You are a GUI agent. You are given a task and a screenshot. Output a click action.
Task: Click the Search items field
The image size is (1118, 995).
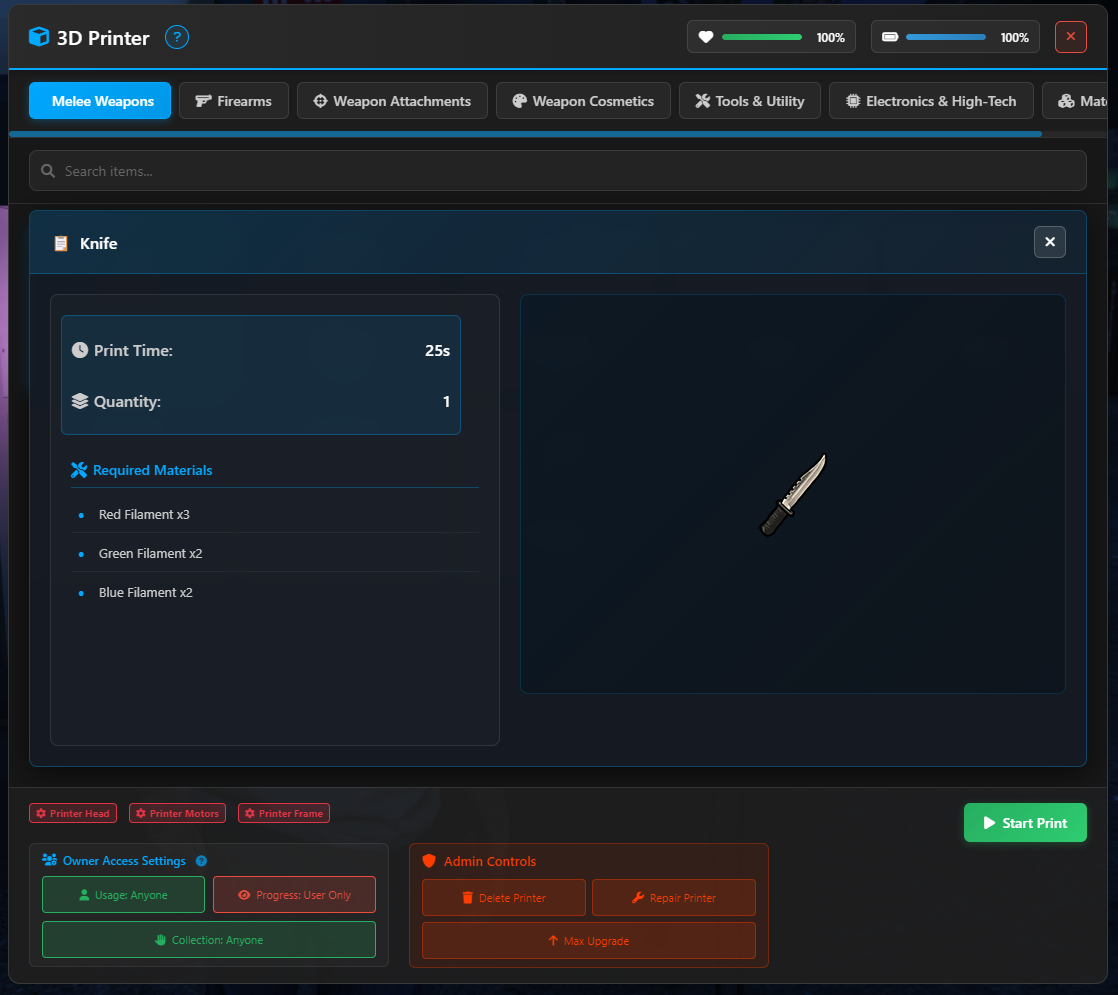coord(558,170)
